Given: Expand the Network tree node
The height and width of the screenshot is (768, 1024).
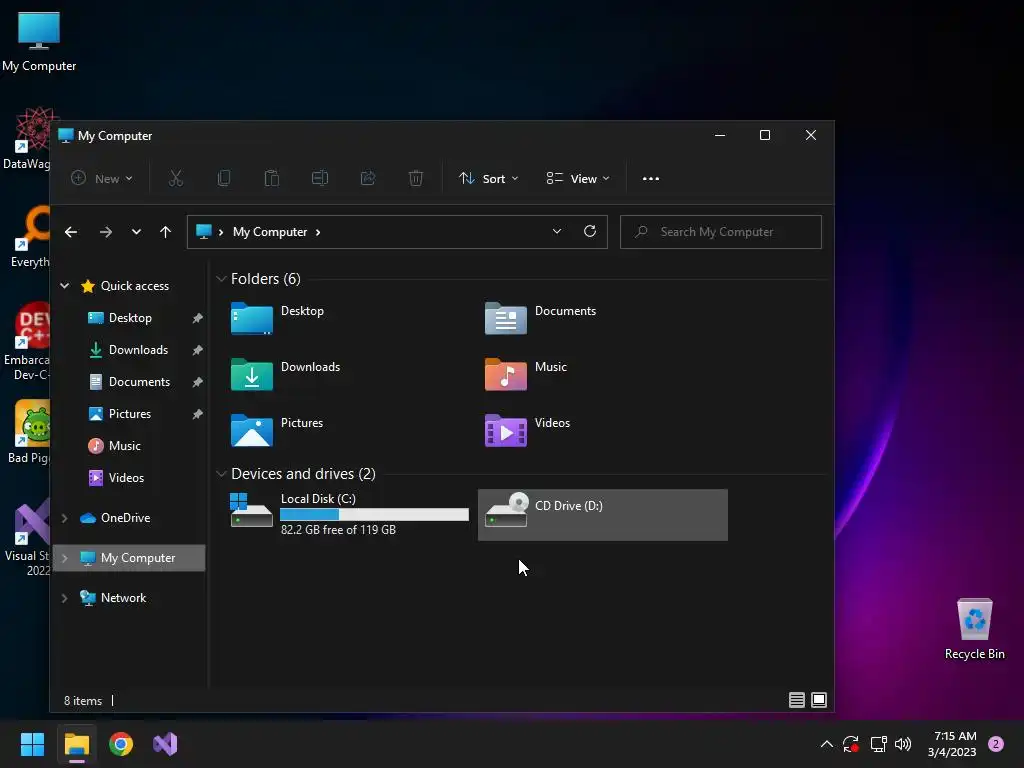Looking at the screenshot, I should 65,598.
